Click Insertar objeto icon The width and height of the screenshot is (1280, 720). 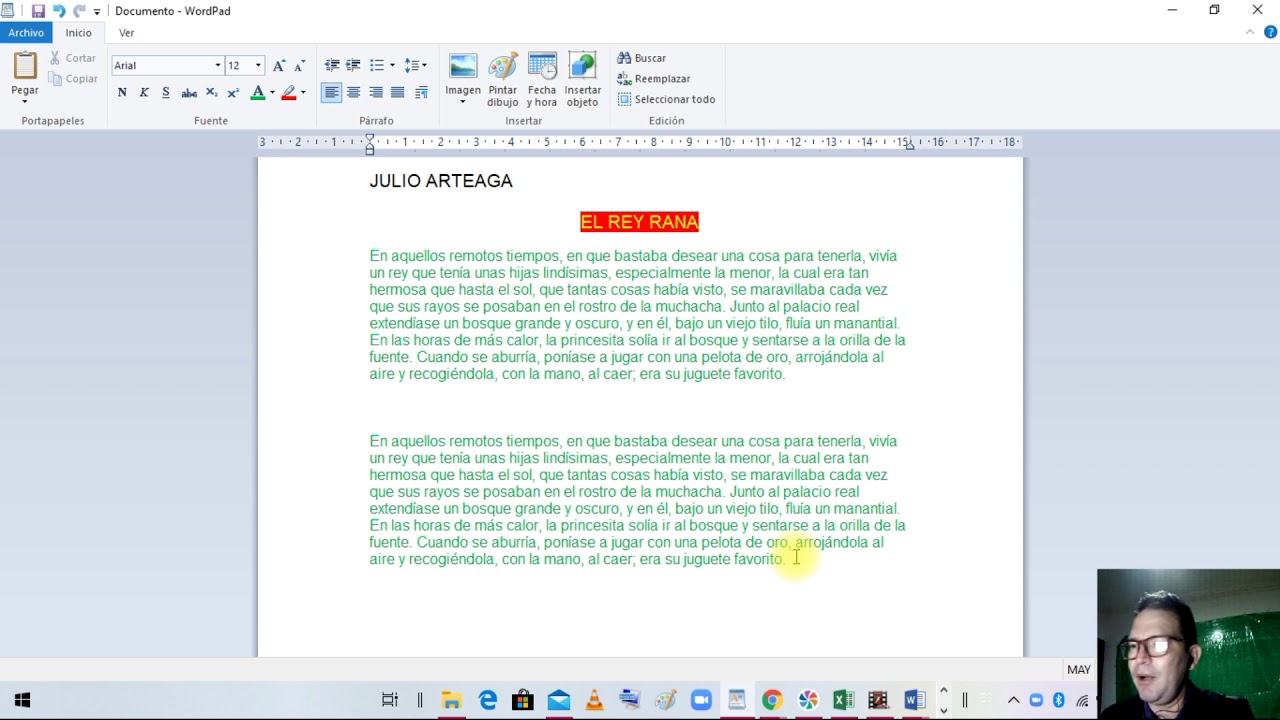pyautogui.click(x=582, y=66)
